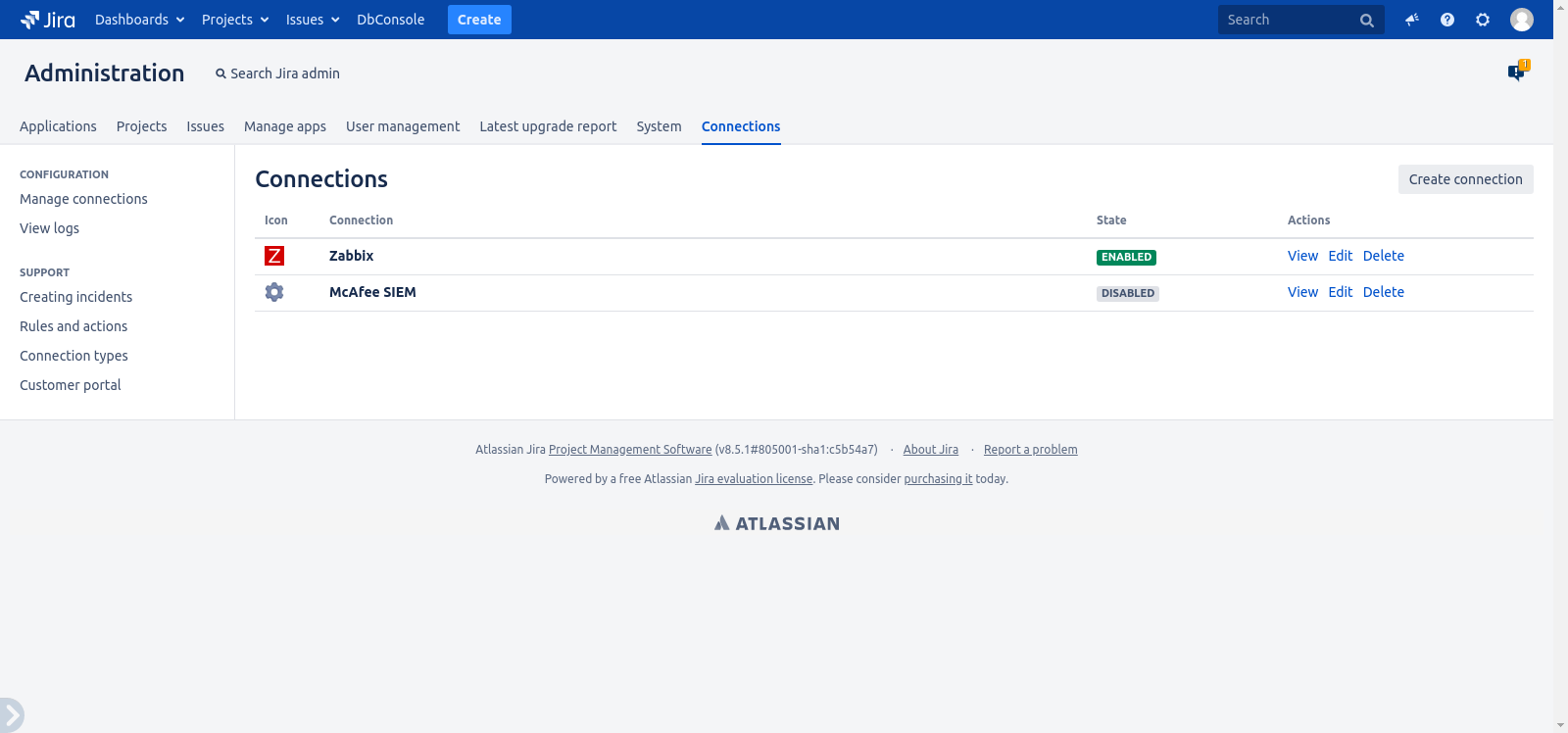Click the ENABLED status badge for Zabbix
The height and width of the screenshot is (733, 1568).
1126,258
